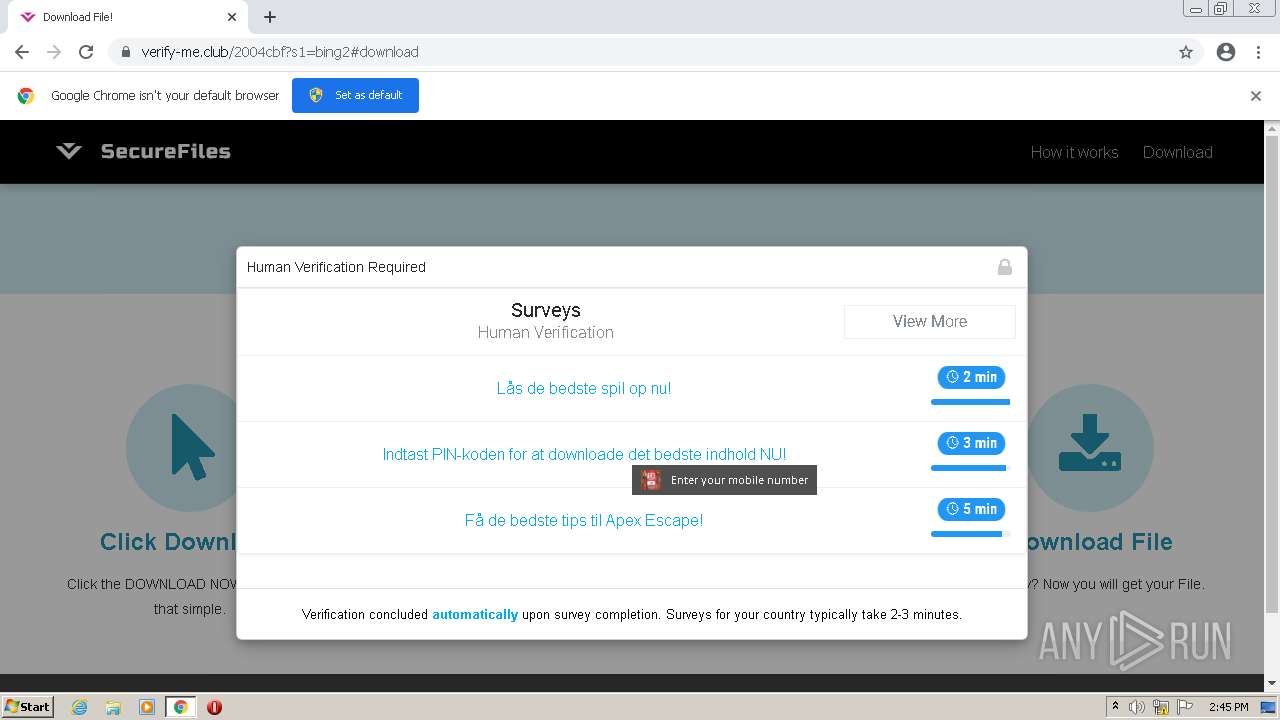Open How it works menu link
Screen dimensions: 1280x720
1074,152
